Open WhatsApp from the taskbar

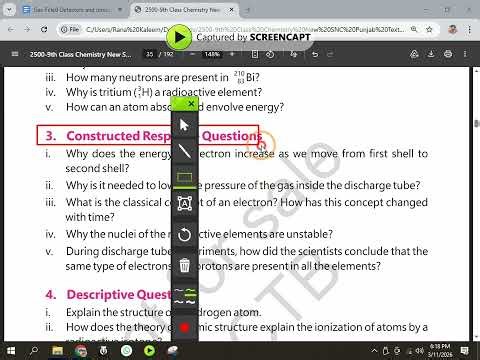tap(127, 351)
